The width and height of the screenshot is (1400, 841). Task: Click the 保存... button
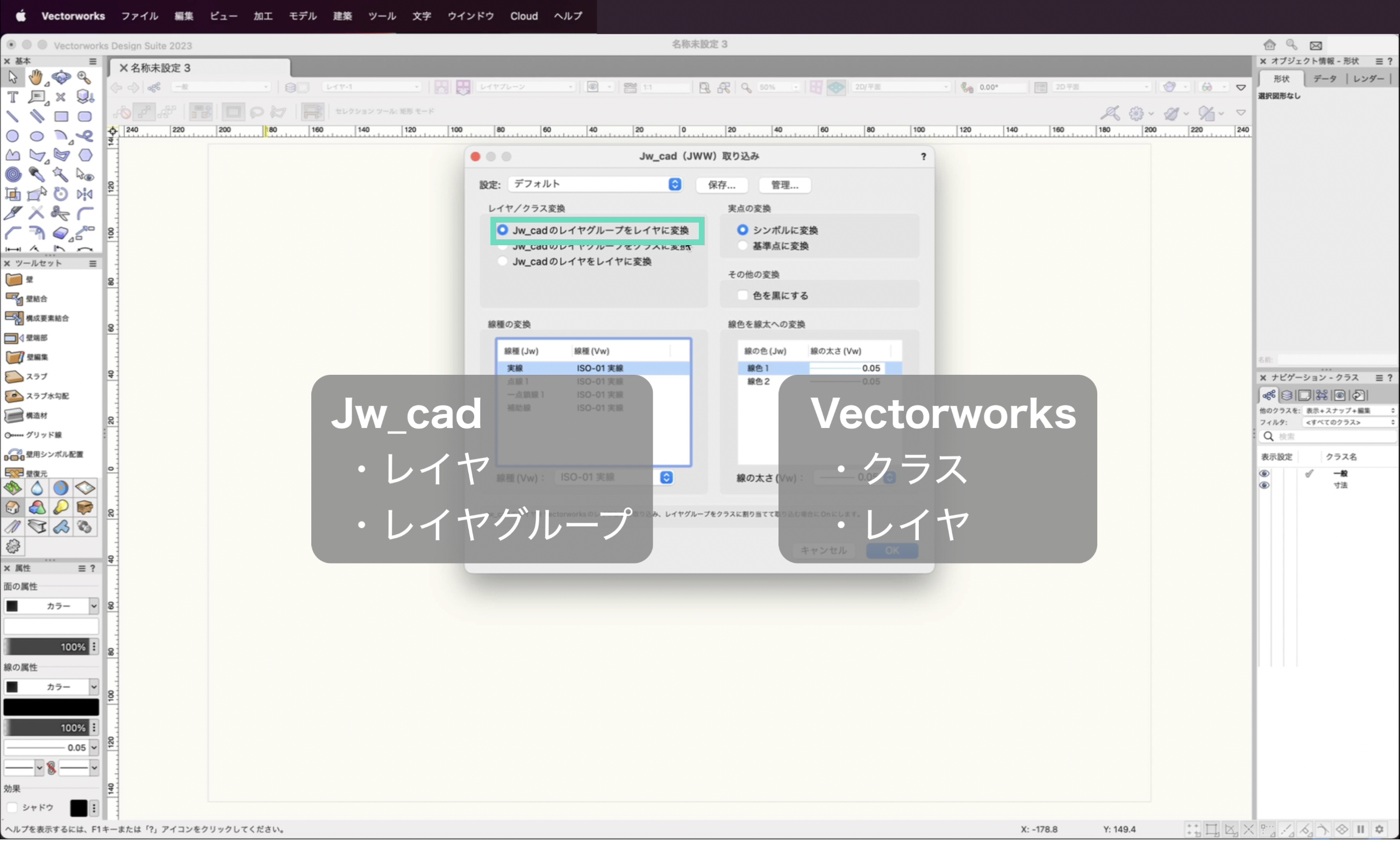[x=722, y=185]
